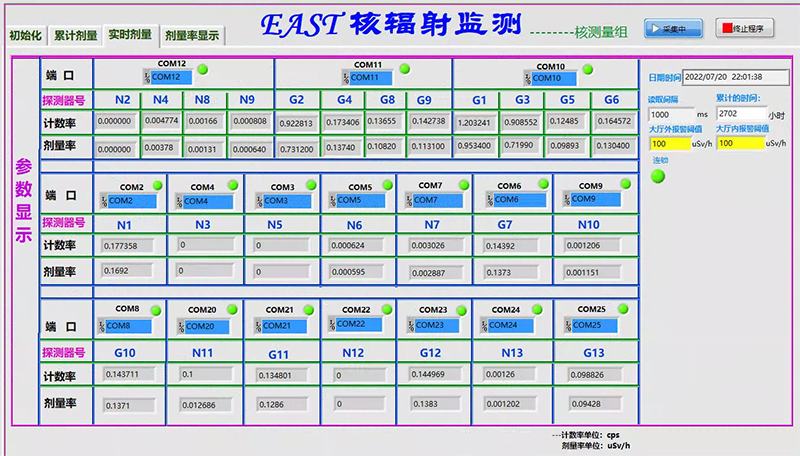The height and width of the screenshot is (456, 800).
Task: Click the green 连接 connection indicator light
Action: coord(658,177)
